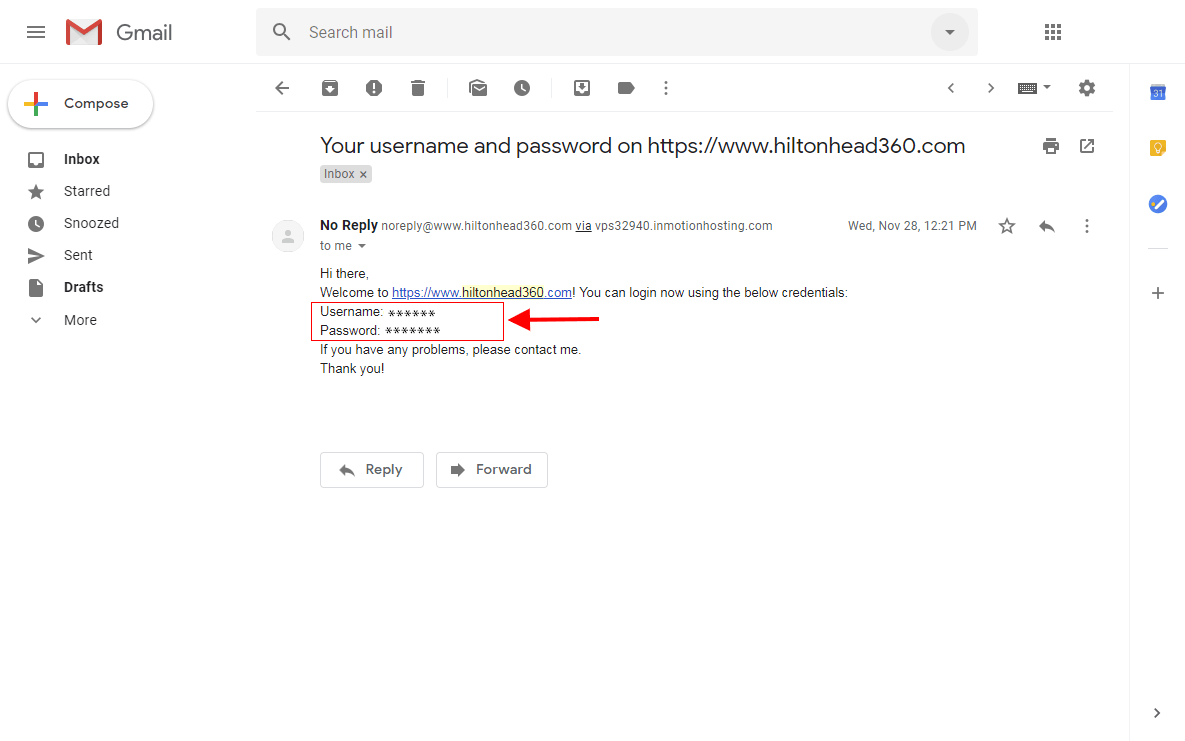Click the Forward button
The height and width of the screenshot is (741, 1185).
click(491, 470)
